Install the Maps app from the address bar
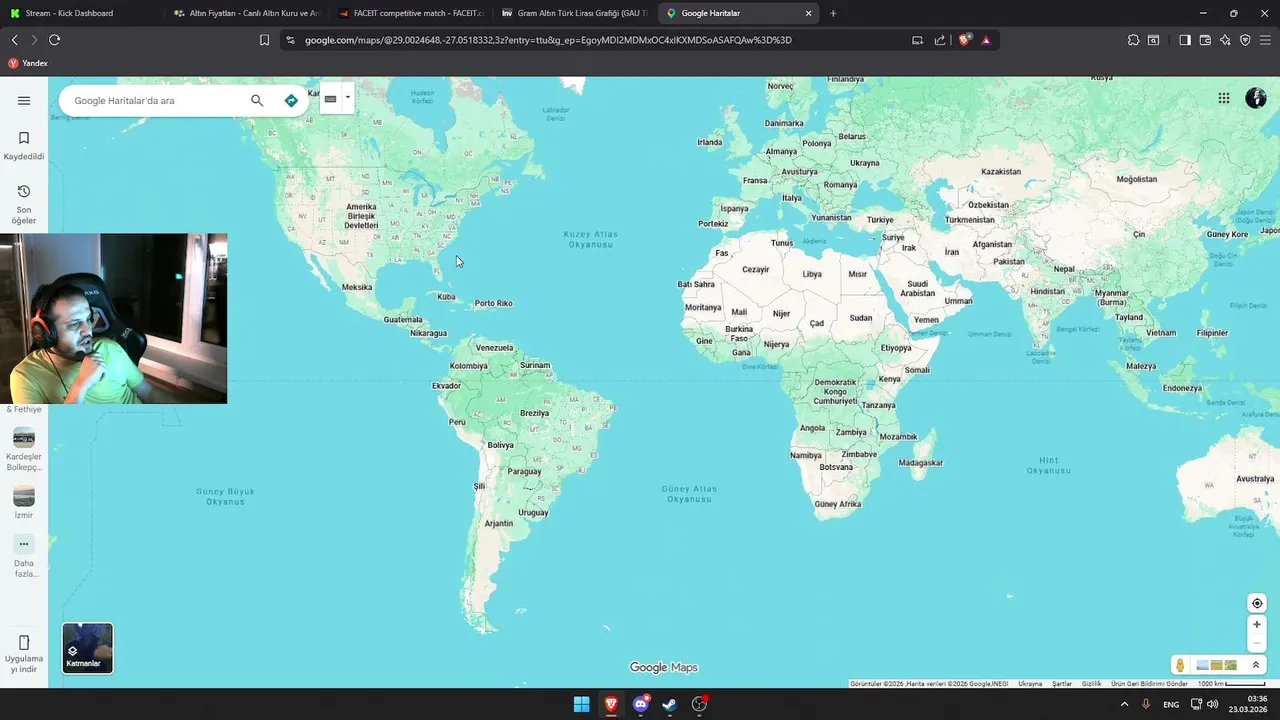This screenshot has height=720, width=1280. point(917,40)
